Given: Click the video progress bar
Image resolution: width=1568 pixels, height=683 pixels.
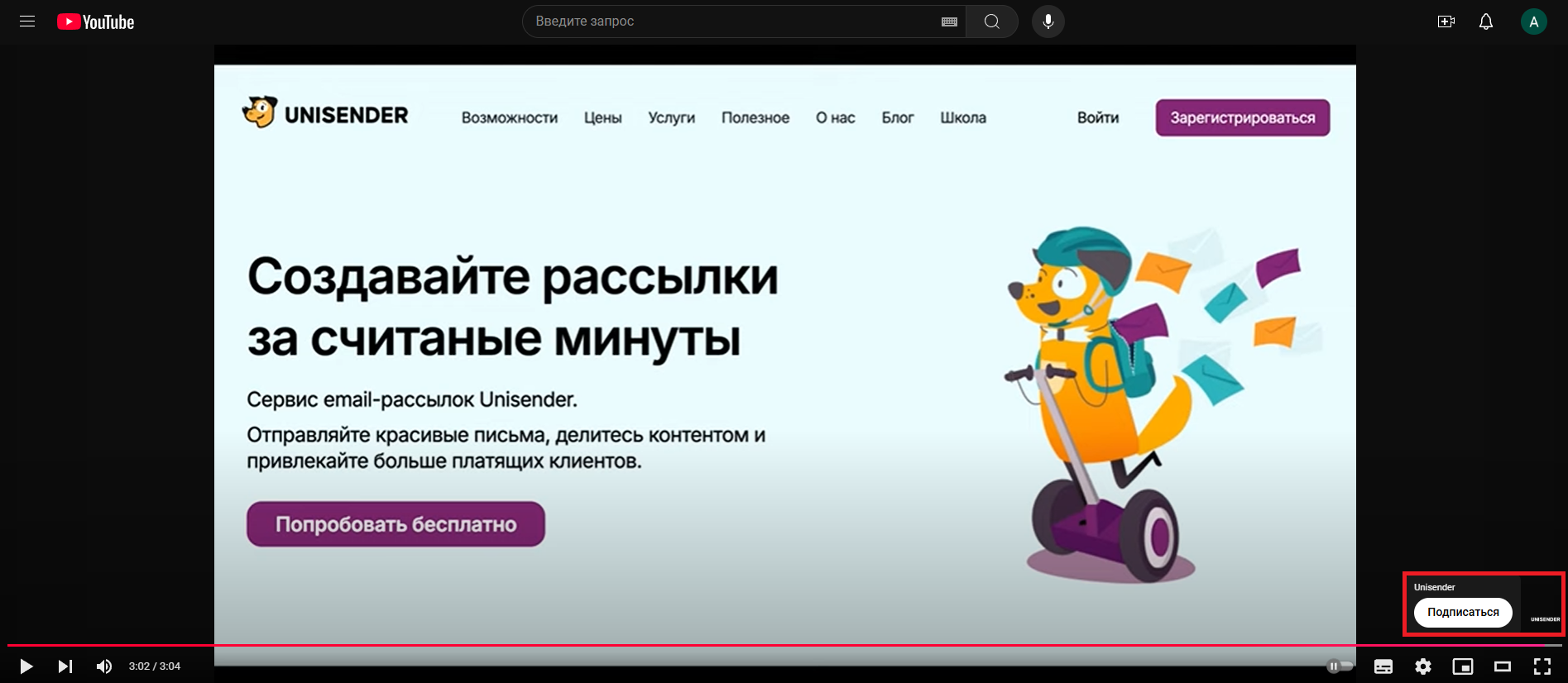Looking at the screenshot, I should point(784,645).
